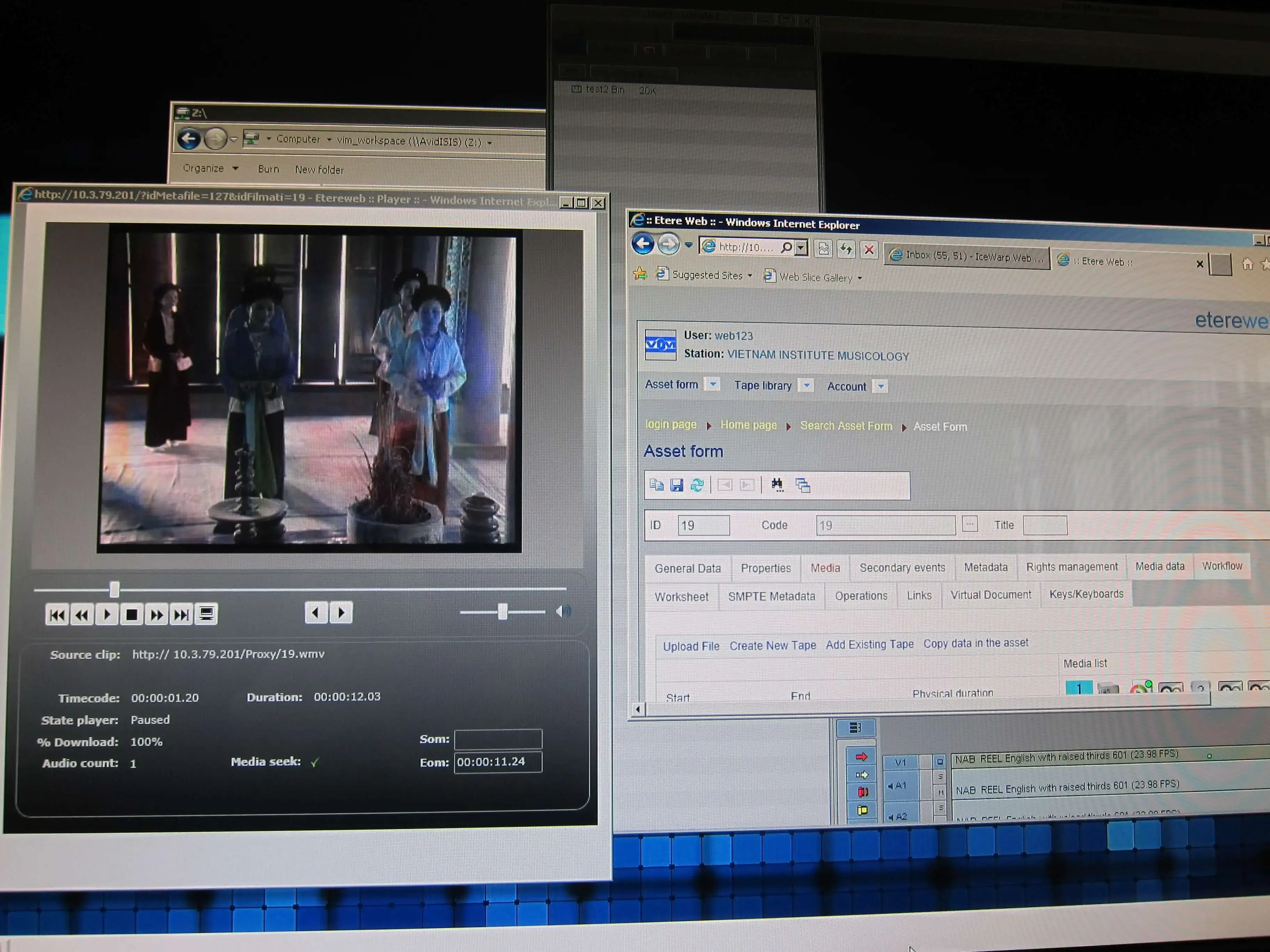This screenshot has height=952, width=1270.
Task: Click the player seek bar handle
Action: point(114,589)
